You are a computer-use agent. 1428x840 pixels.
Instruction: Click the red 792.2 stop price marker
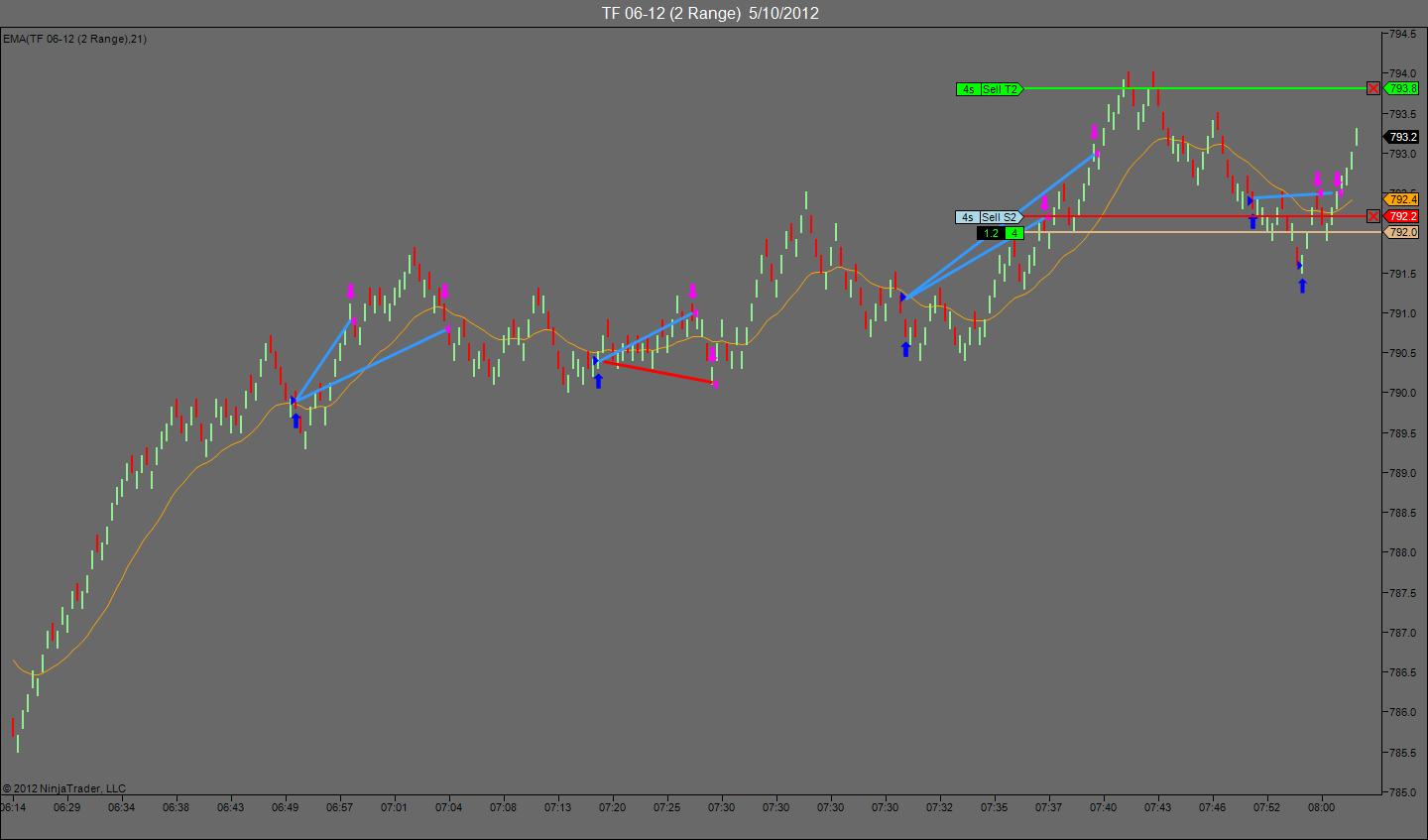pos(1402,216)
